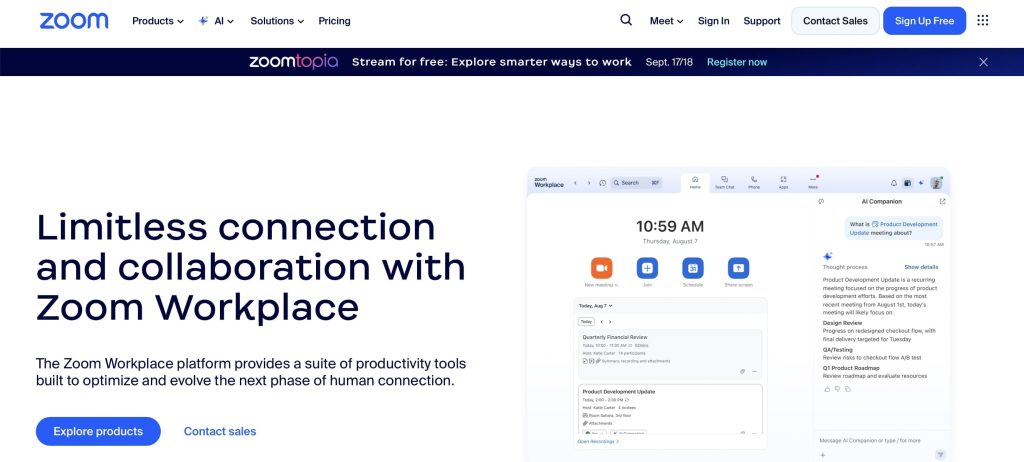Screen dimensions: 1024x462
Task: Switch to the Team Chat tab
Action: 724,183
